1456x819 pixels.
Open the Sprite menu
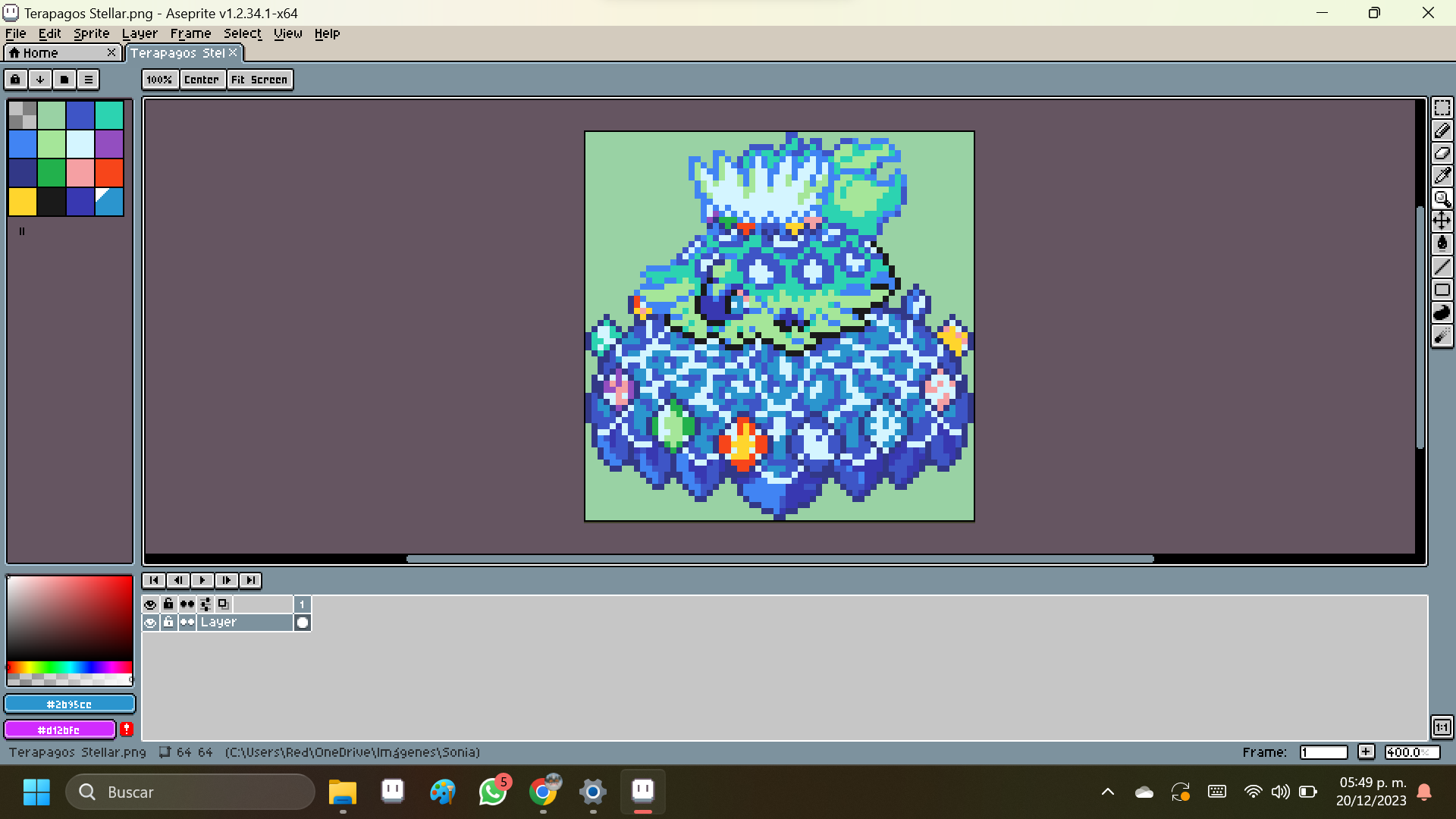pos(91,33)
